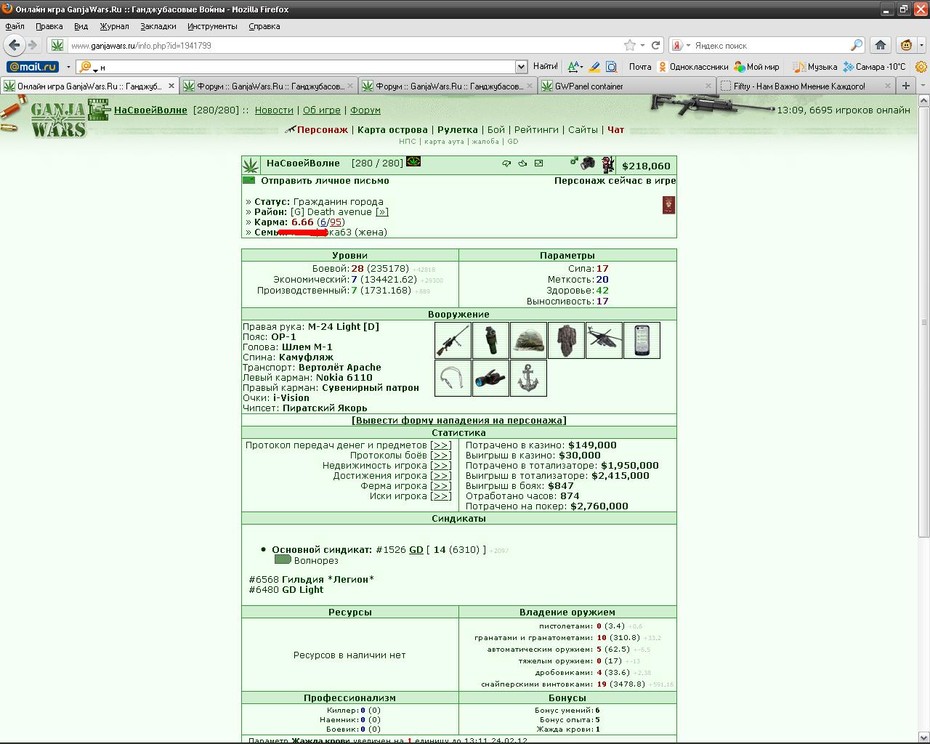Click the cannabis leaf icon in profile header

tap(251, 165)
